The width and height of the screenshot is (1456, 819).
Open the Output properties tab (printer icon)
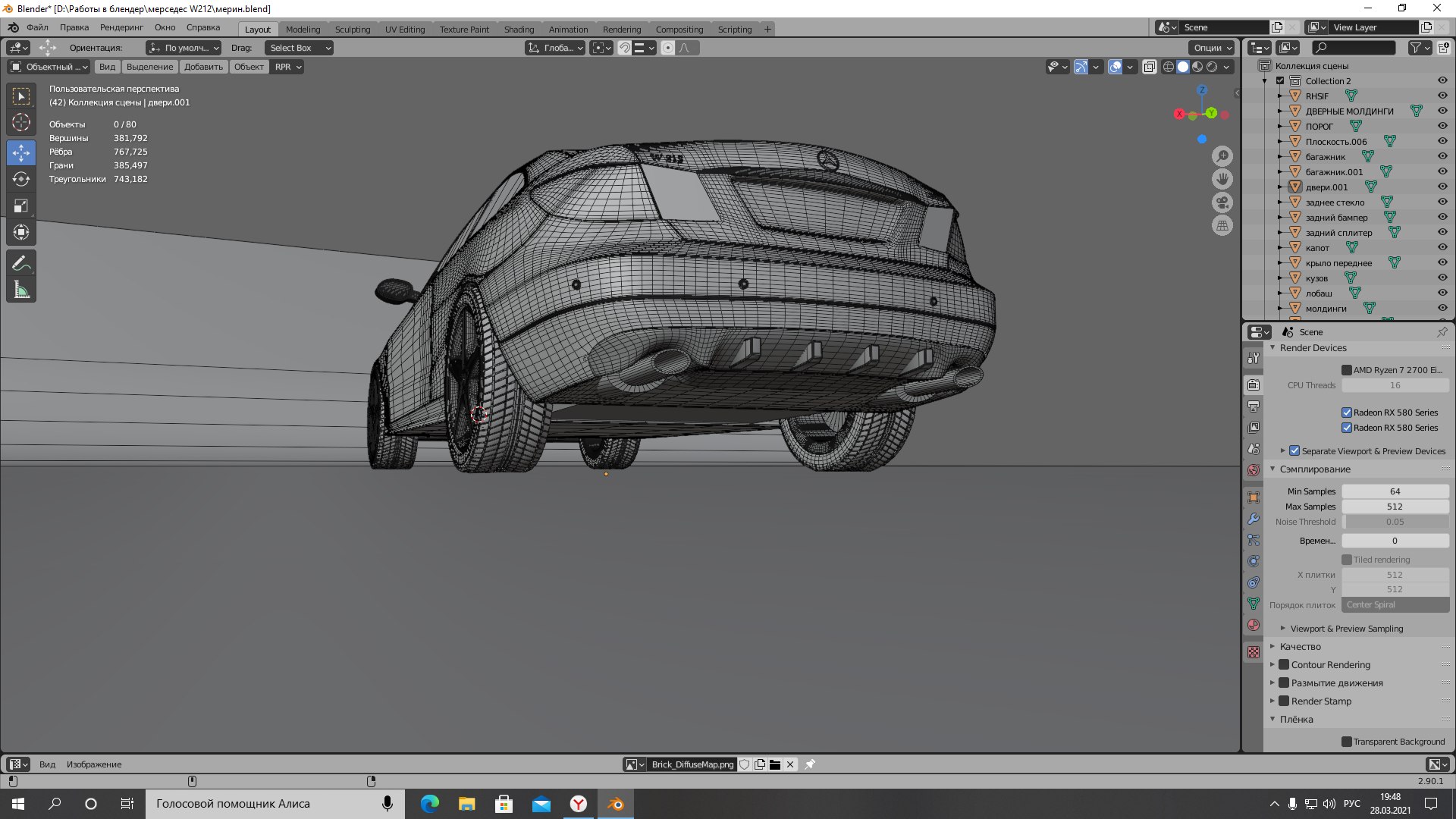1254,406
